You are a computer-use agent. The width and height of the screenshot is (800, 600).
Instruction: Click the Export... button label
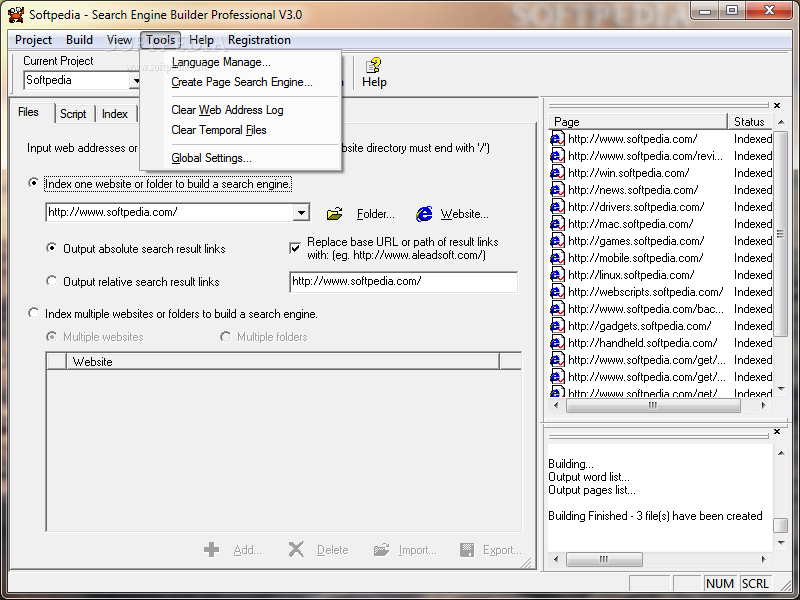tap(502, 550)
